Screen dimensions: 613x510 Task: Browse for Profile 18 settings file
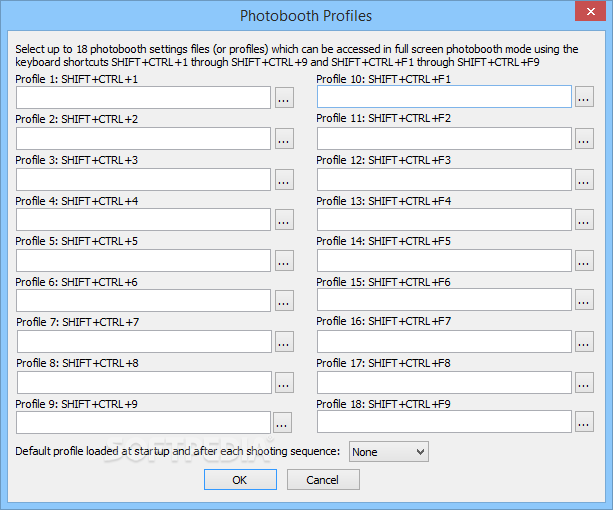point(584,422)
